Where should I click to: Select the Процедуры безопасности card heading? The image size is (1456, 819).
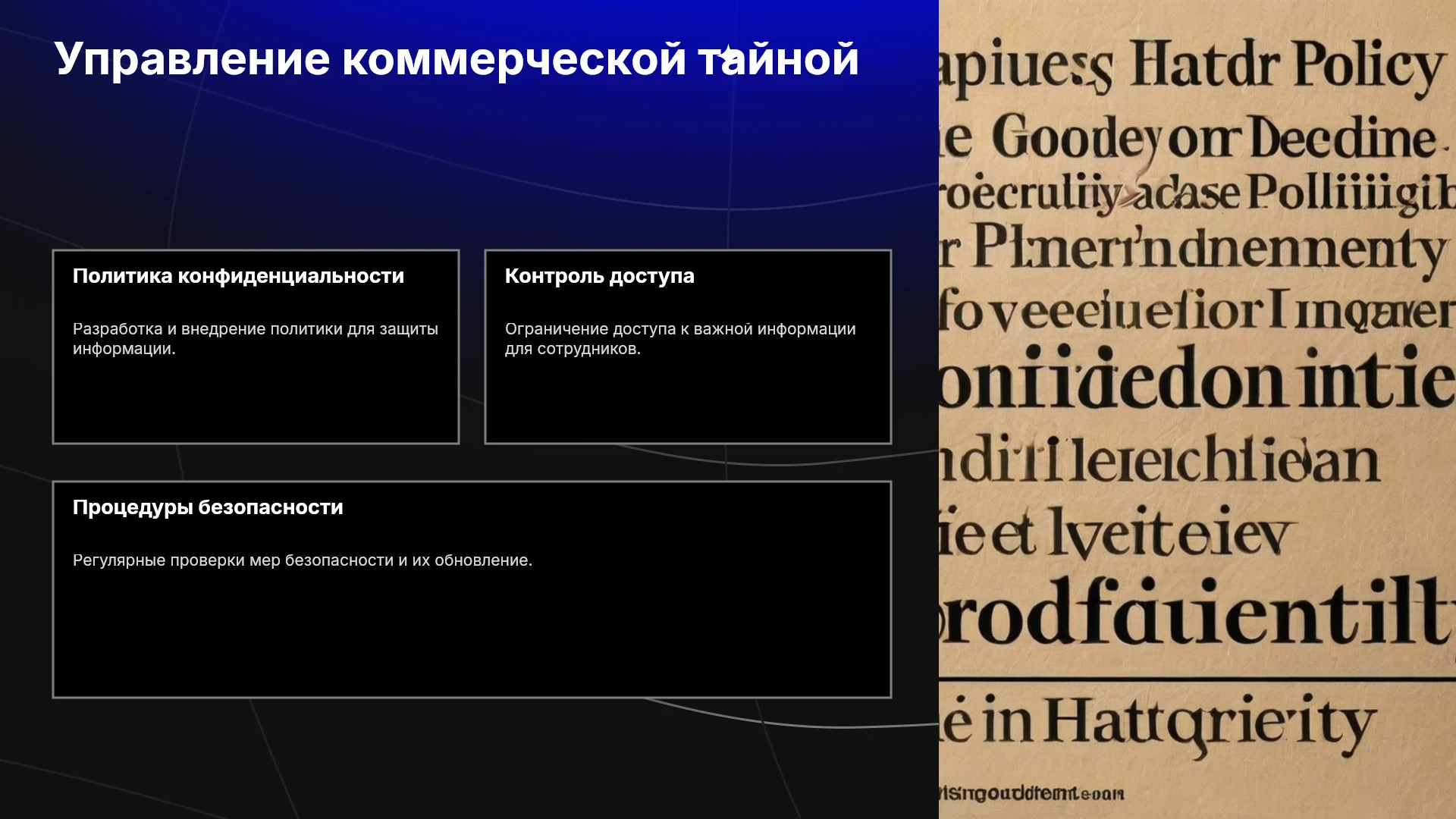click(x=208, y=507)
